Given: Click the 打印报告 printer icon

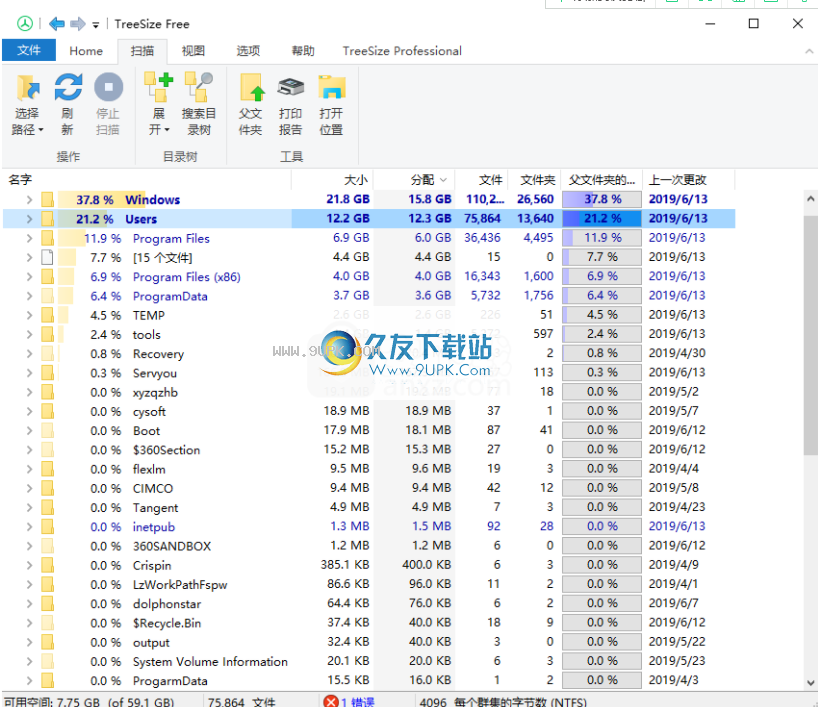Looking at the screenshot, I should point(291,87).
